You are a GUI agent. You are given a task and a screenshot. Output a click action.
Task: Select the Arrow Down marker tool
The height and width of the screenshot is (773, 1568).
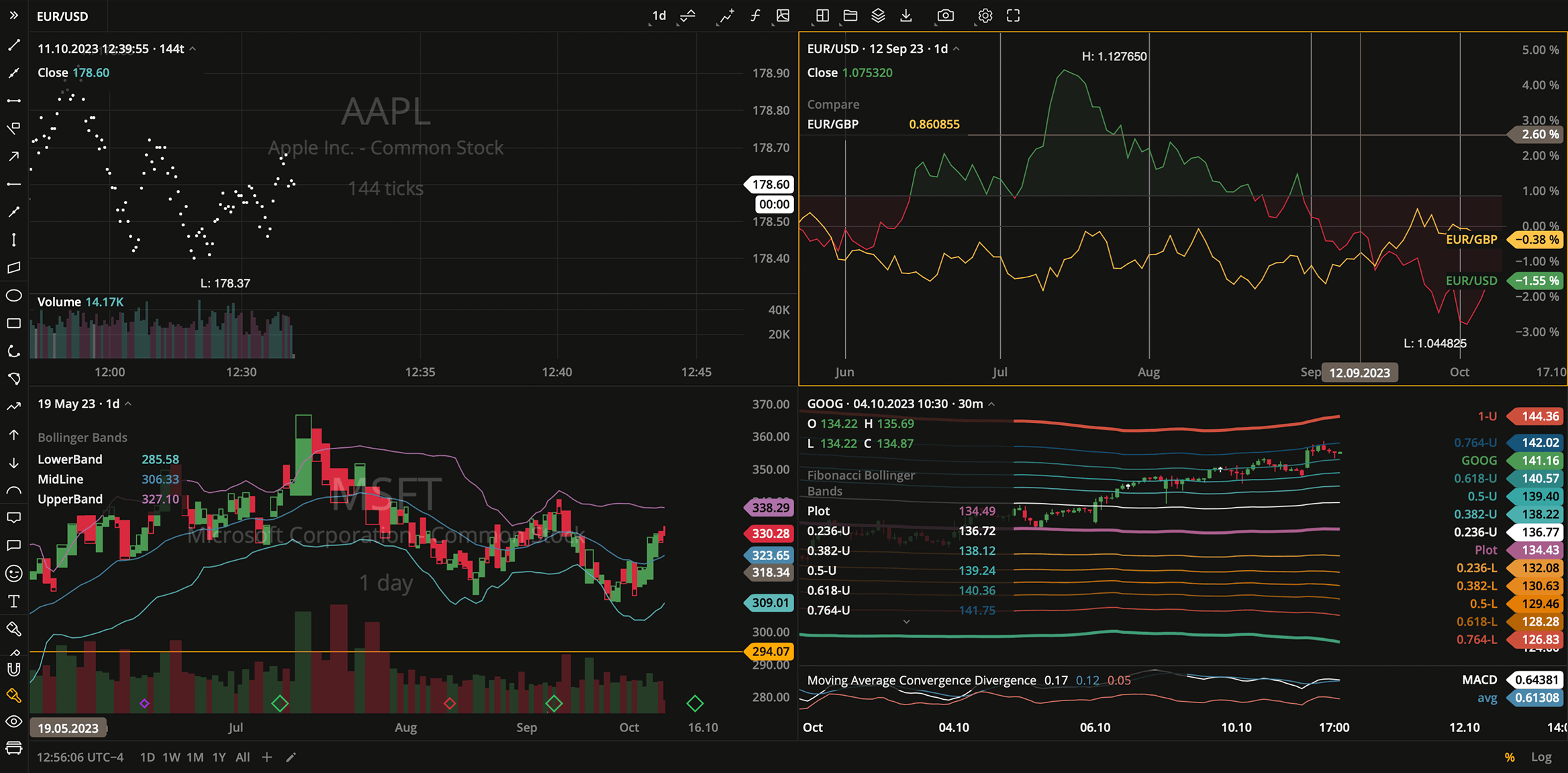coord(13,463)
